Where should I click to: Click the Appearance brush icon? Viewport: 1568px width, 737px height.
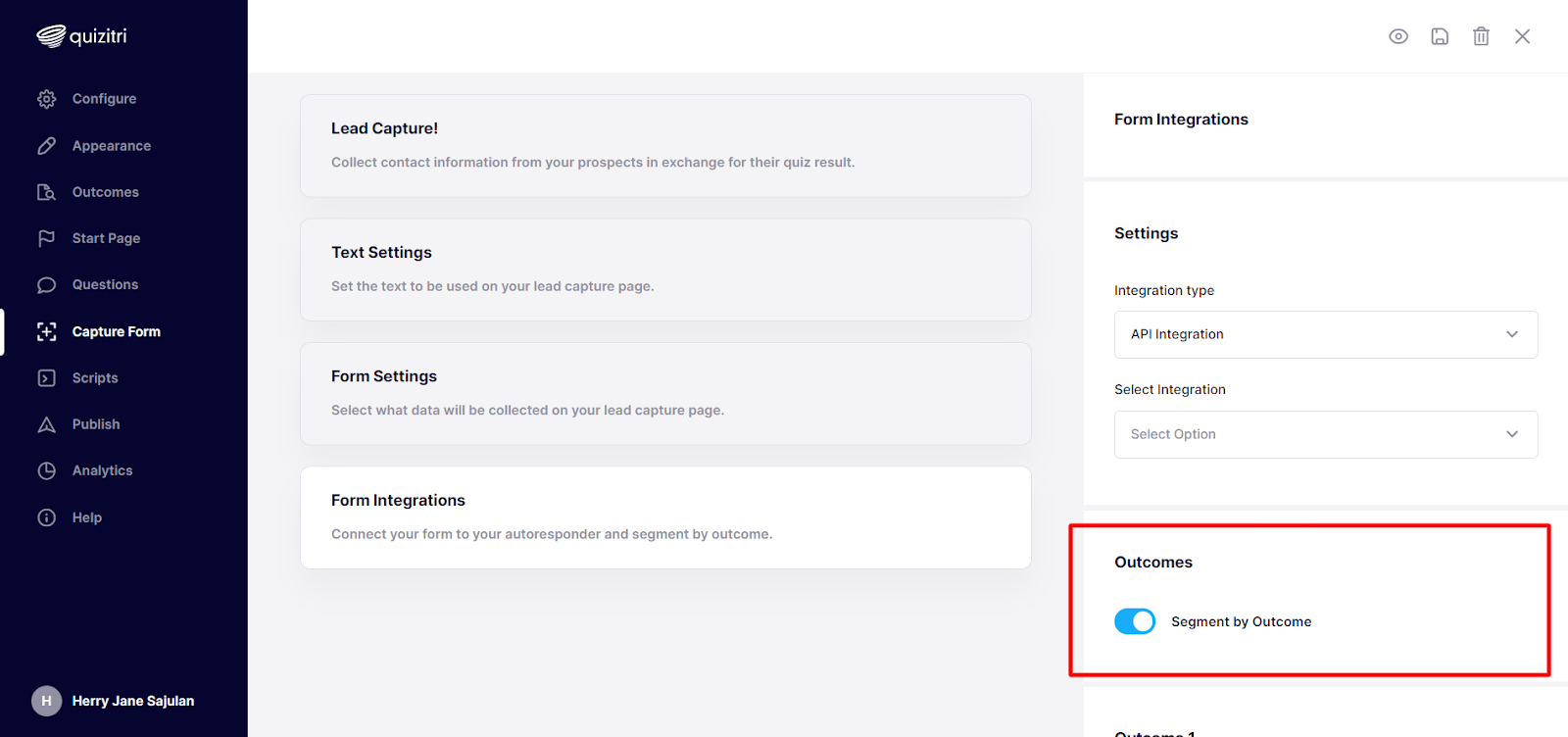point(46,146)
